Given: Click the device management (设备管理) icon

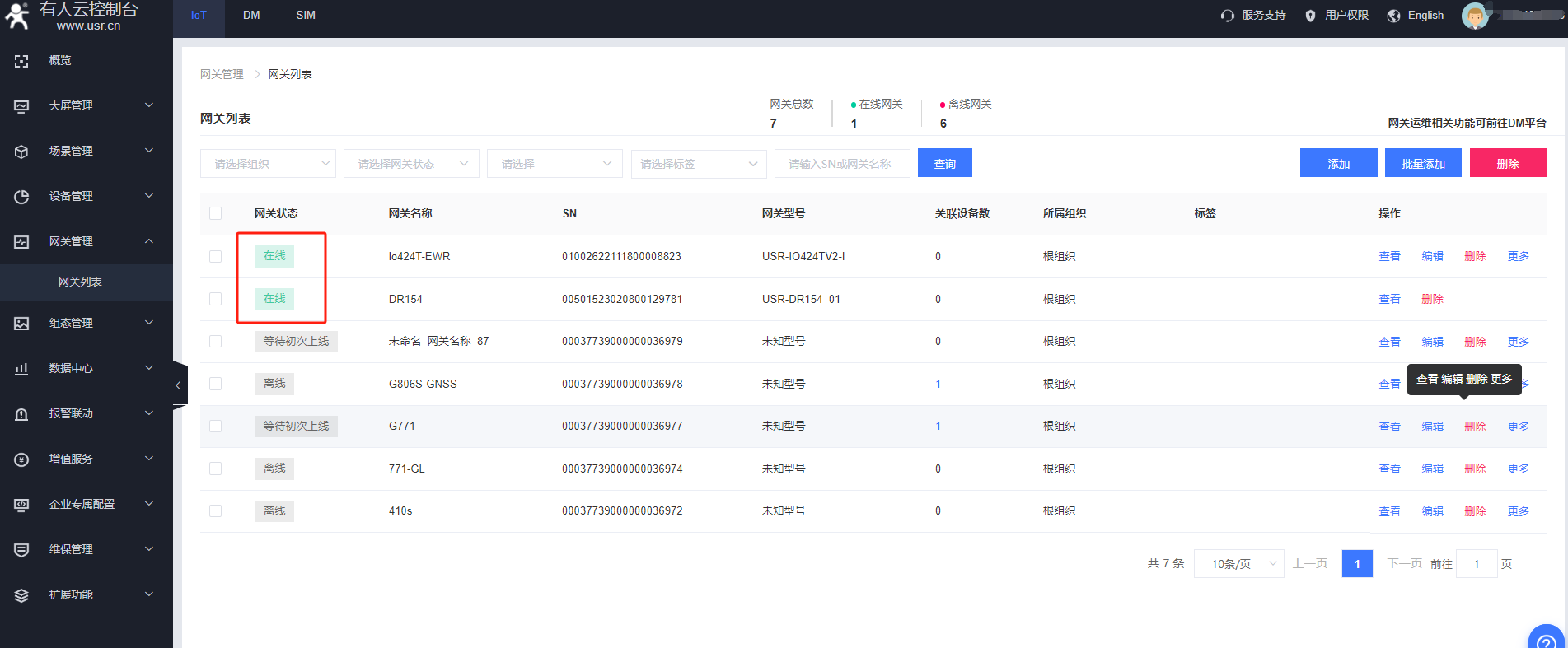Looking at the screenshot, I should [x=21, y=197].
